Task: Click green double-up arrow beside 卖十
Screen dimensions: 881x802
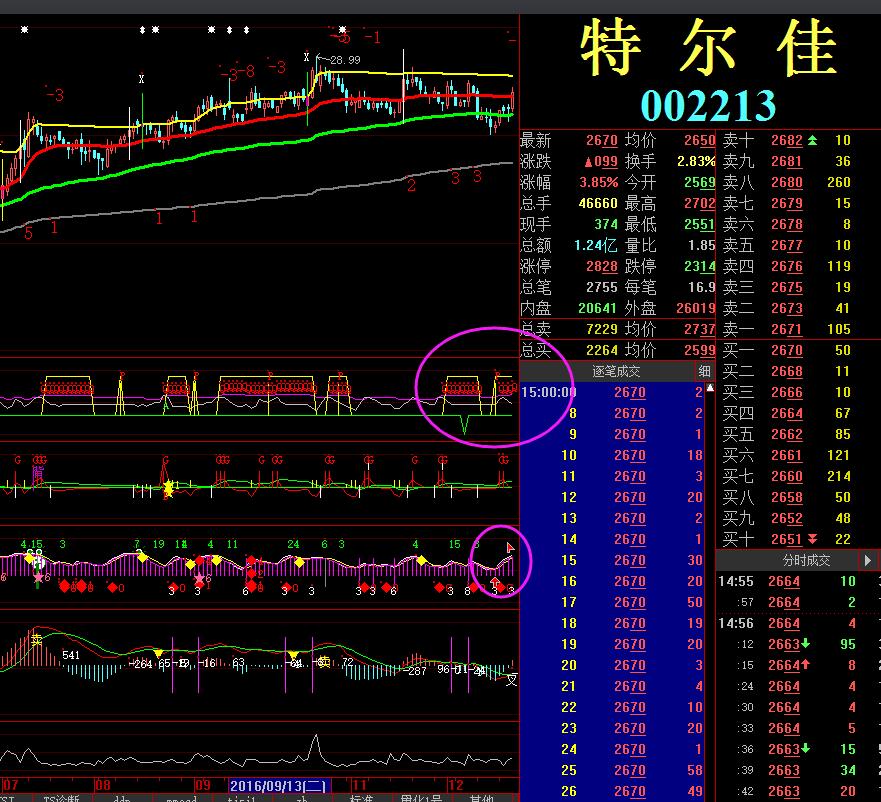Action: [x=812, y=140]
